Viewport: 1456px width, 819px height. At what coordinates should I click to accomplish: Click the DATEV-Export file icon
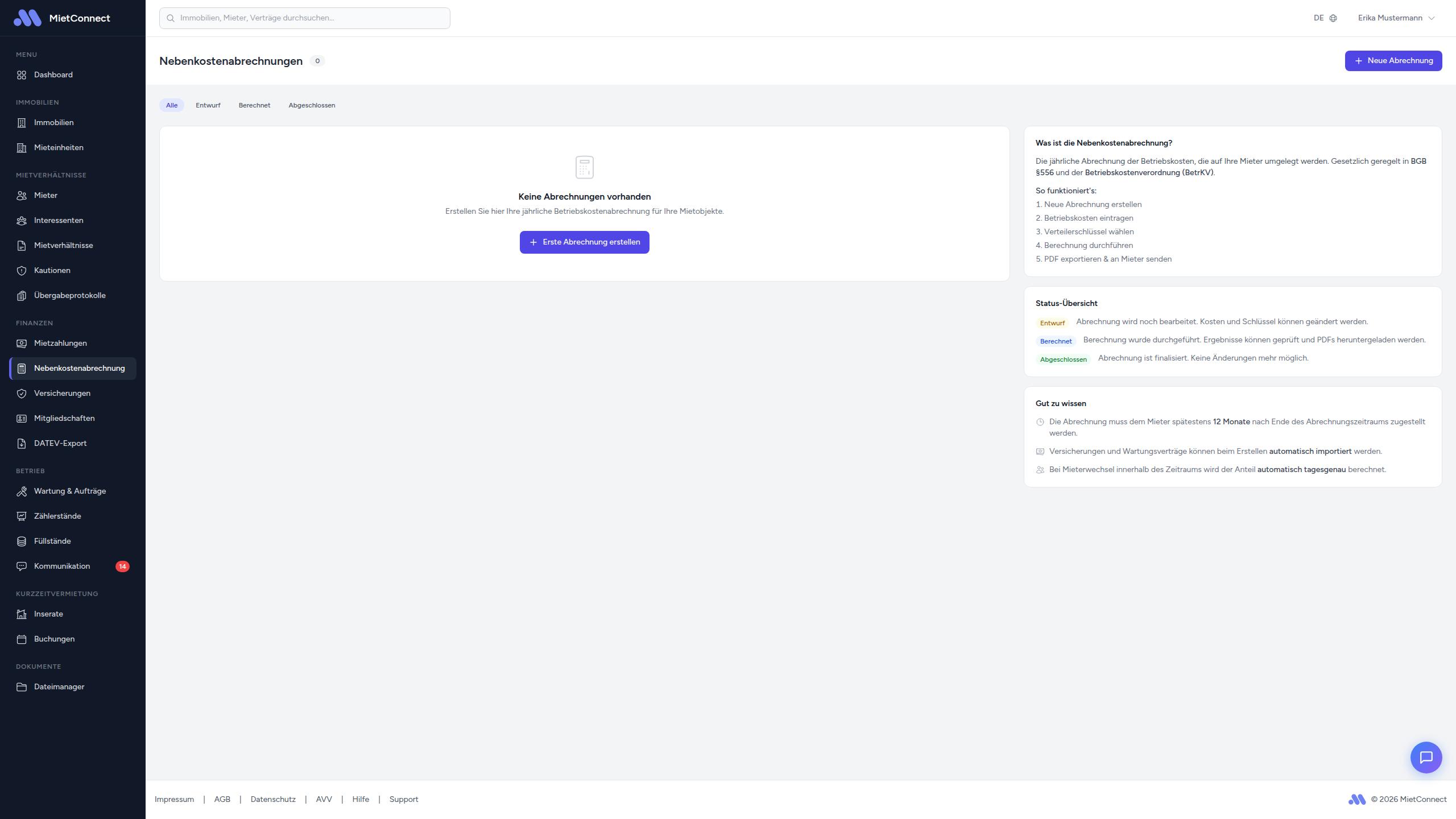(x=22, y=443)
